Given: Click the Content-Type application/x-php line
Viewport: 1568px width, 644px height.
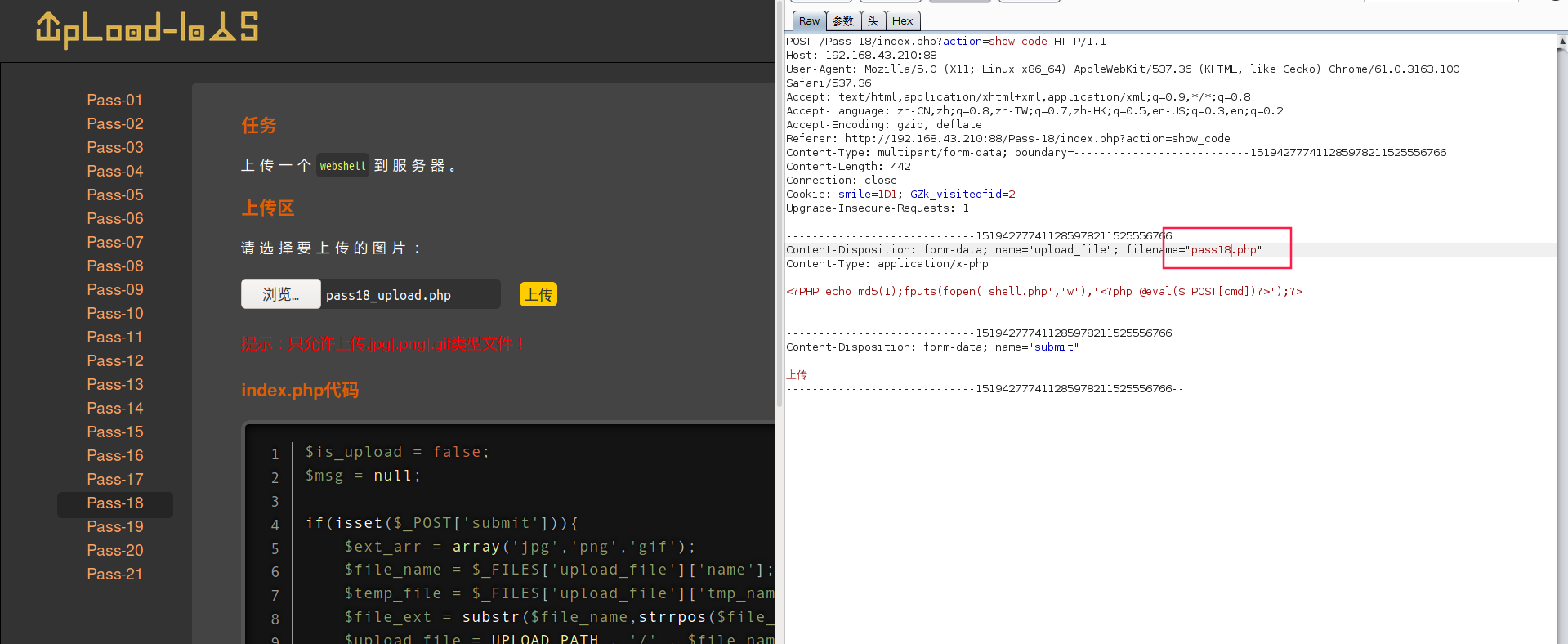Looking at the screenshot, I should [887, 264].
